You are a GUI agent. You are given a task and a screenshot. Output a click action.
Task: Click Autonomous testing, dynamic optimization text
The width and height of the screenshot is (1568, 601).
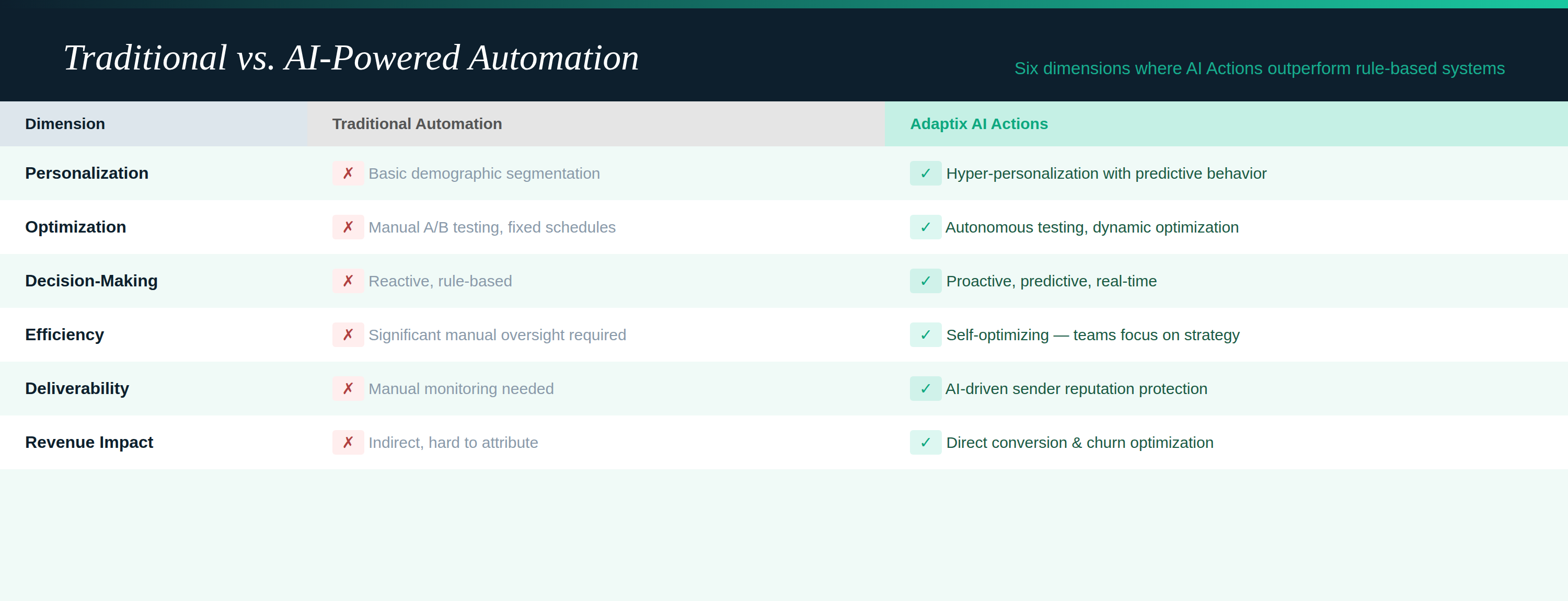1092,227
